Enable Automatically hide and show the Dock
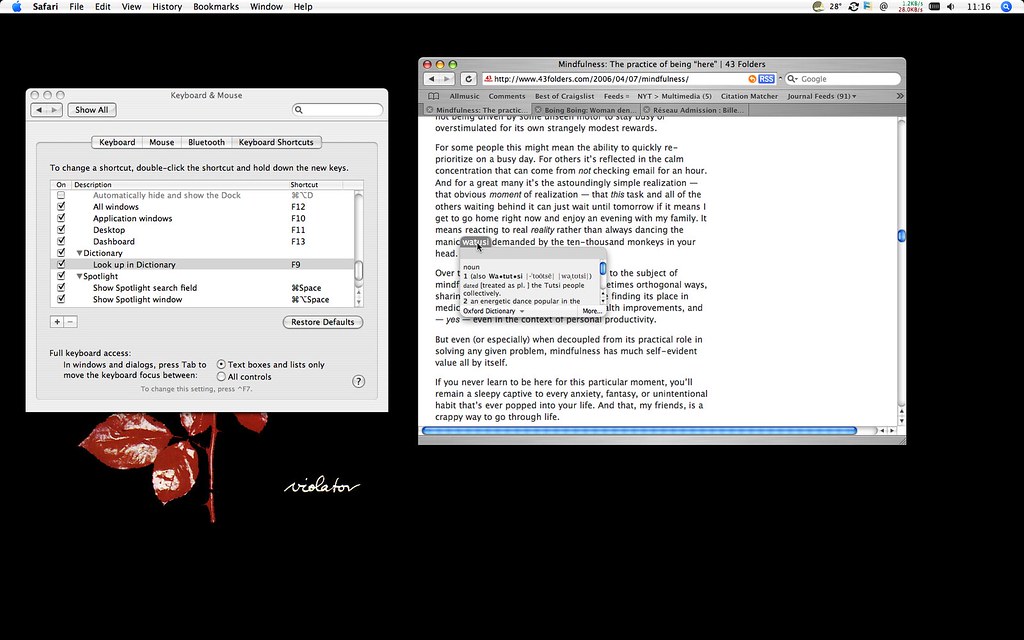 (x=61, y=195)
